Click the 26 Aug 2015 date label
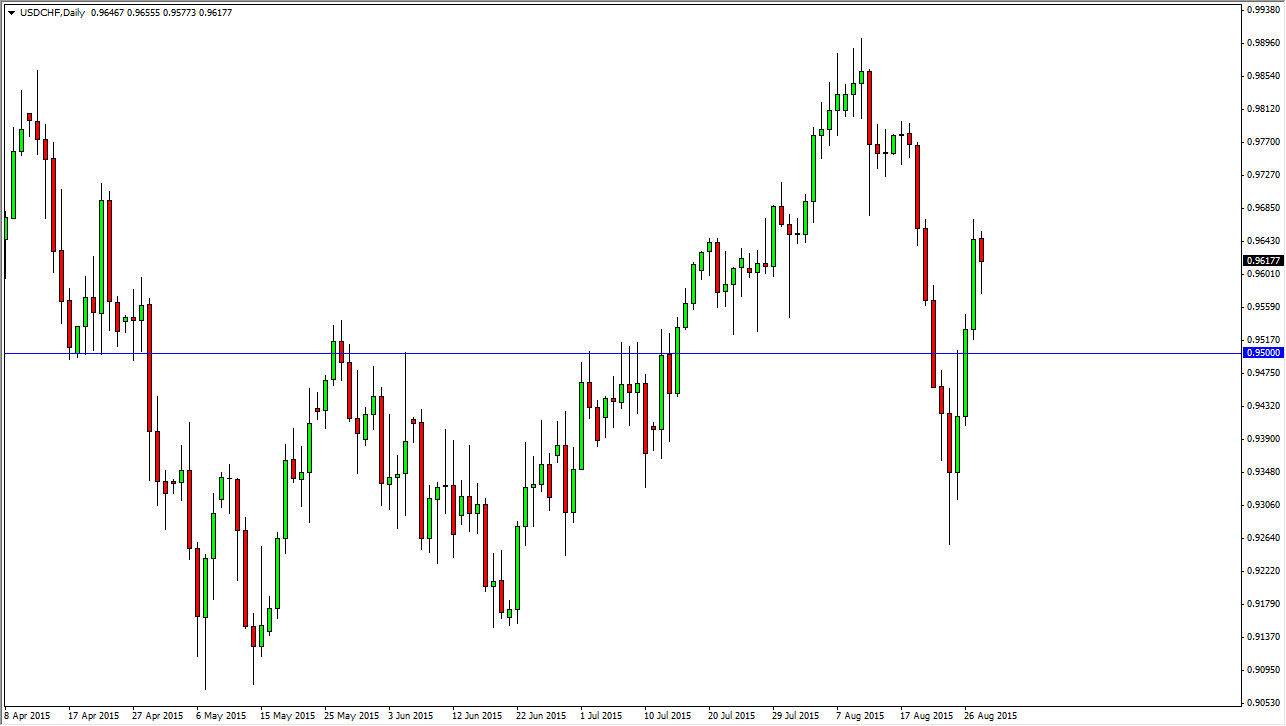Viewport: 1286px width, 726px height. (990, 716)
